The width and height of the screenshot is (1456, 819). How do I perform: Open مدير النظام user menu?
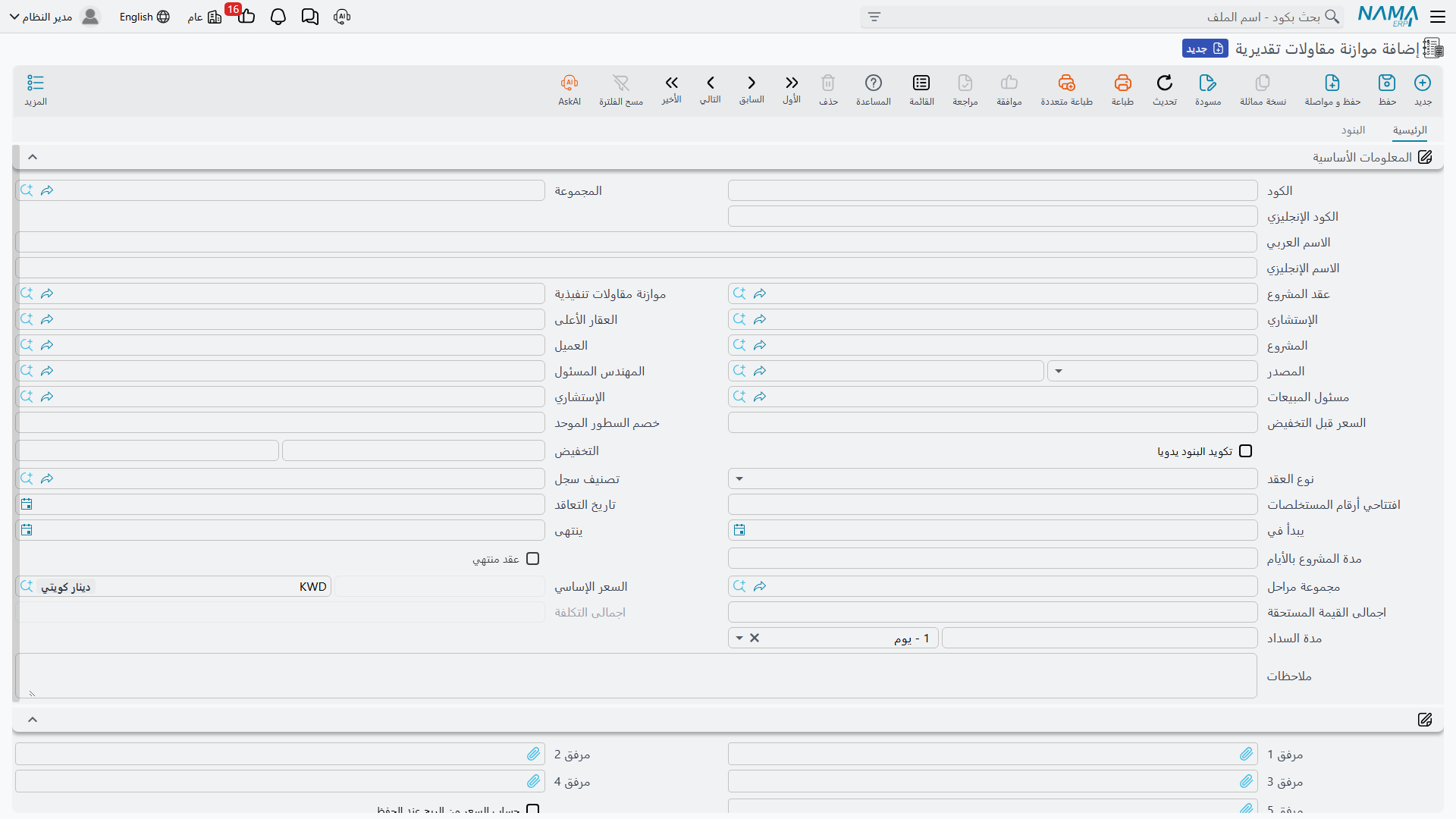coord(55,17)
